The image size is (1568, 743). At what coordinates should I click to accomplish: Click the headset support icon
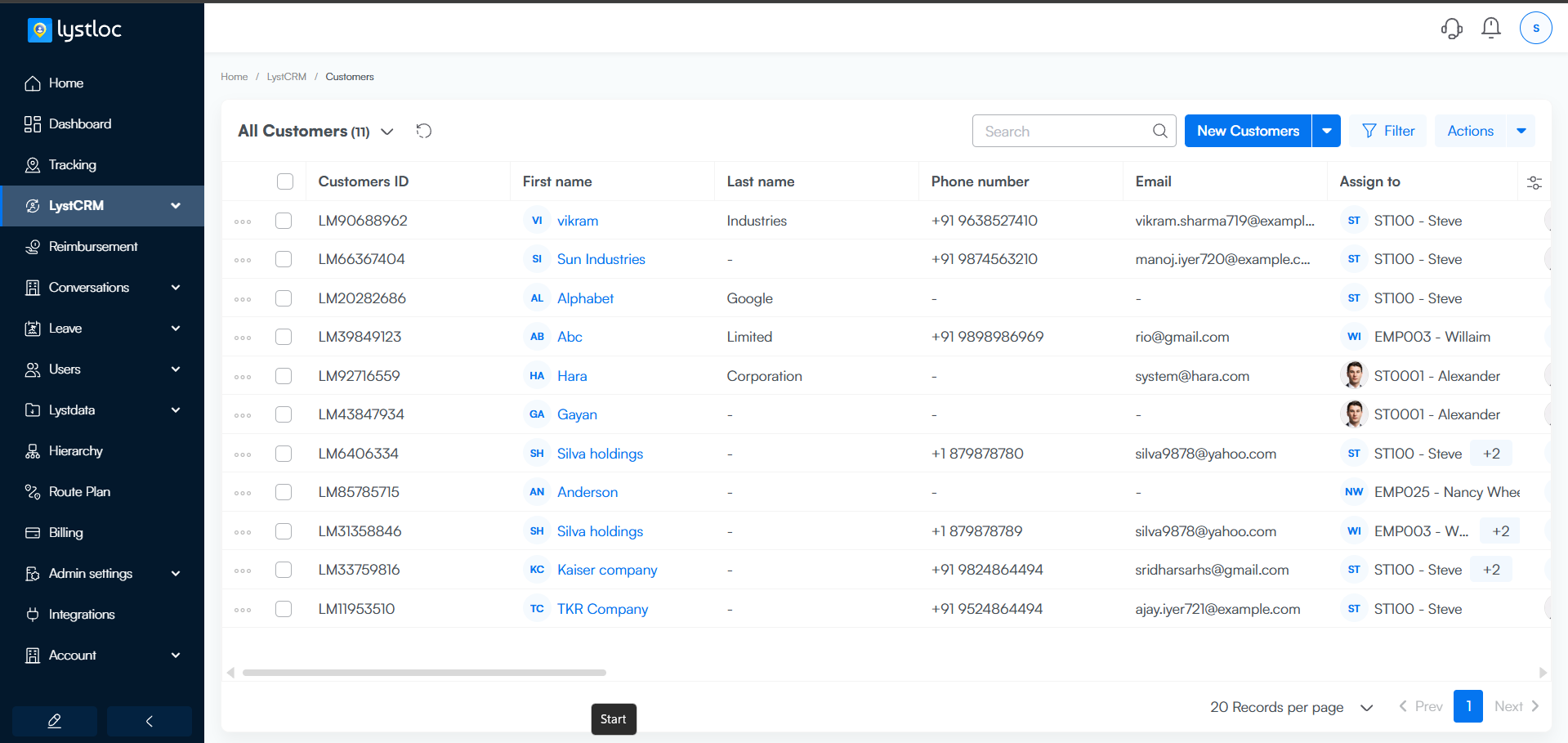coord(1451,29)
